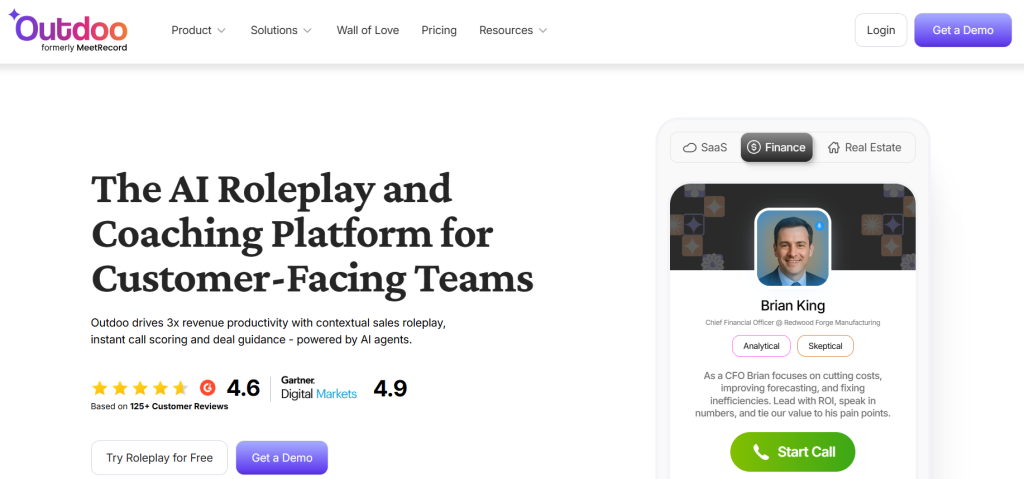The height and width of the screenshot is (479, 1024).
Task: Expand the Resources dropdown menu
Action: point(513,30)
